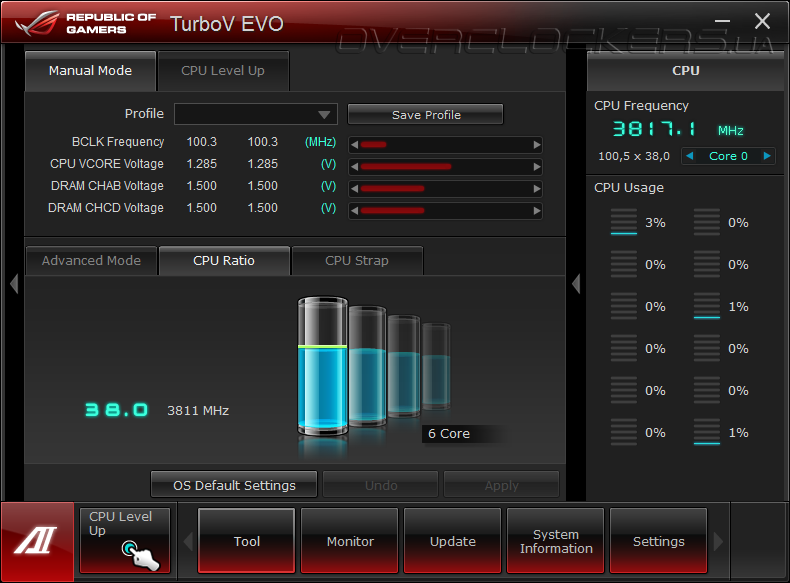Increase DRAM CHCD Voltage with right arrow
This screenshot has height=583, width=790.
click(537, 211)
